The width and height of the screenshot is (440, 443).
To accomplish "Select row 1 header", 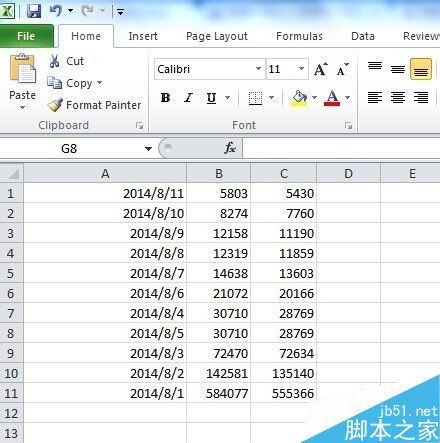I will tap(11, 193).
